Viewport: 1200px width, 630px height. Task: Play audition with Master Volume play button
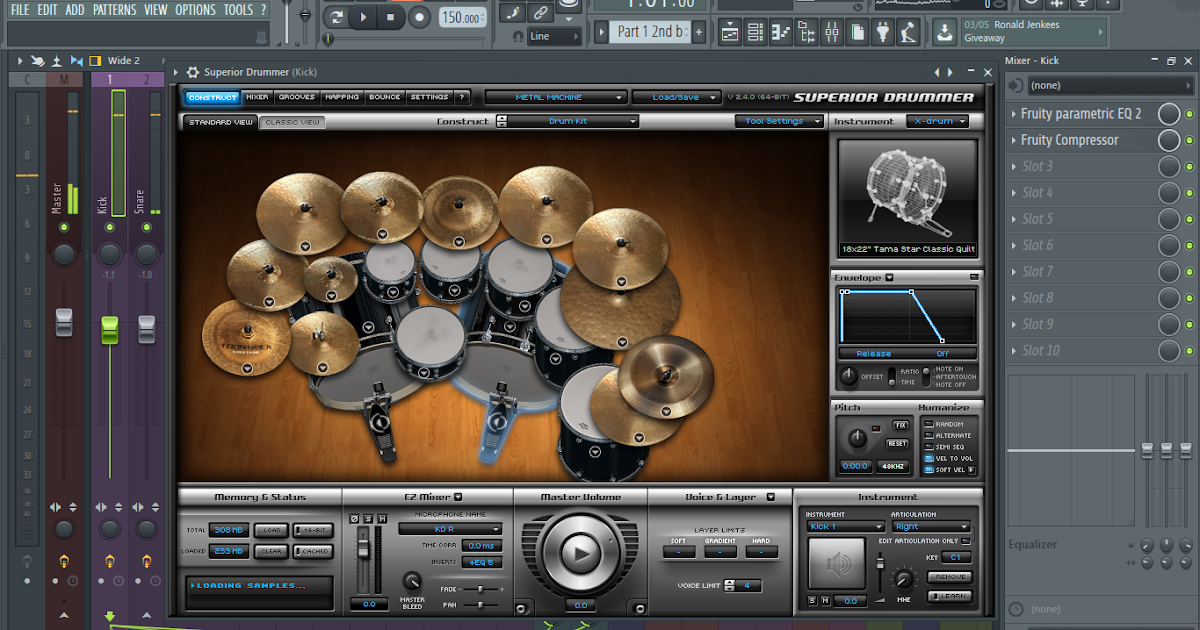coord(579,552)
